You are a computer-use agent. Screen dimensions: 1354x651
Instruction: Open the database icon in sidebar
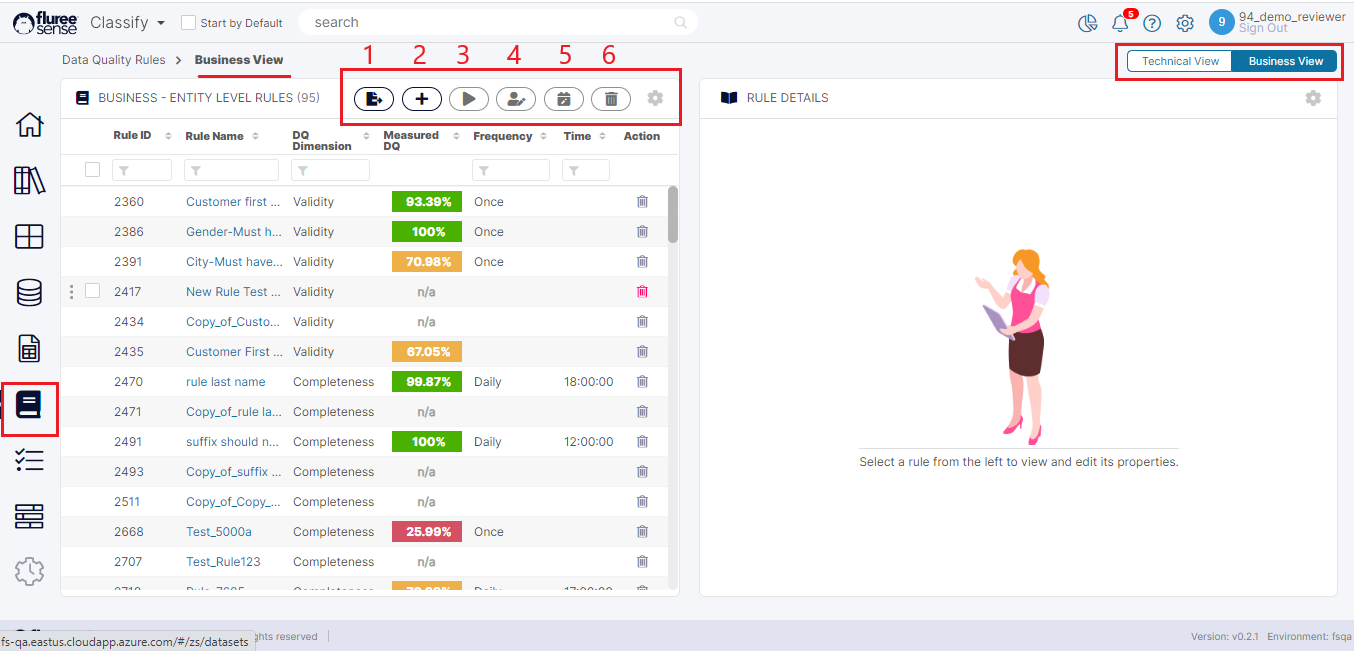pyautogui.click(x=29, y=293)
